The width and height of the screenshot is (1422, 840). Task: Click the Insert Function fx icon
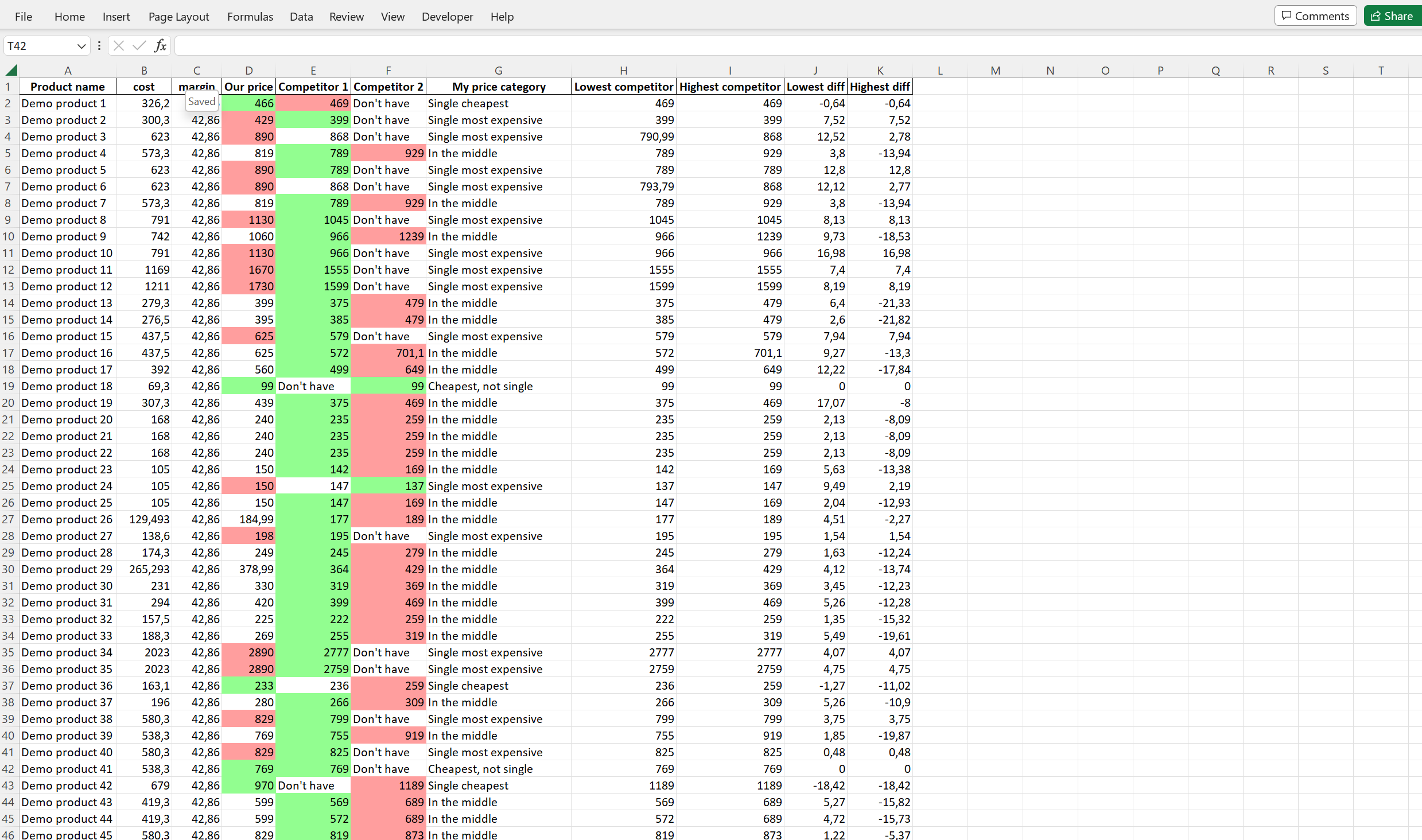click(161, 45)
